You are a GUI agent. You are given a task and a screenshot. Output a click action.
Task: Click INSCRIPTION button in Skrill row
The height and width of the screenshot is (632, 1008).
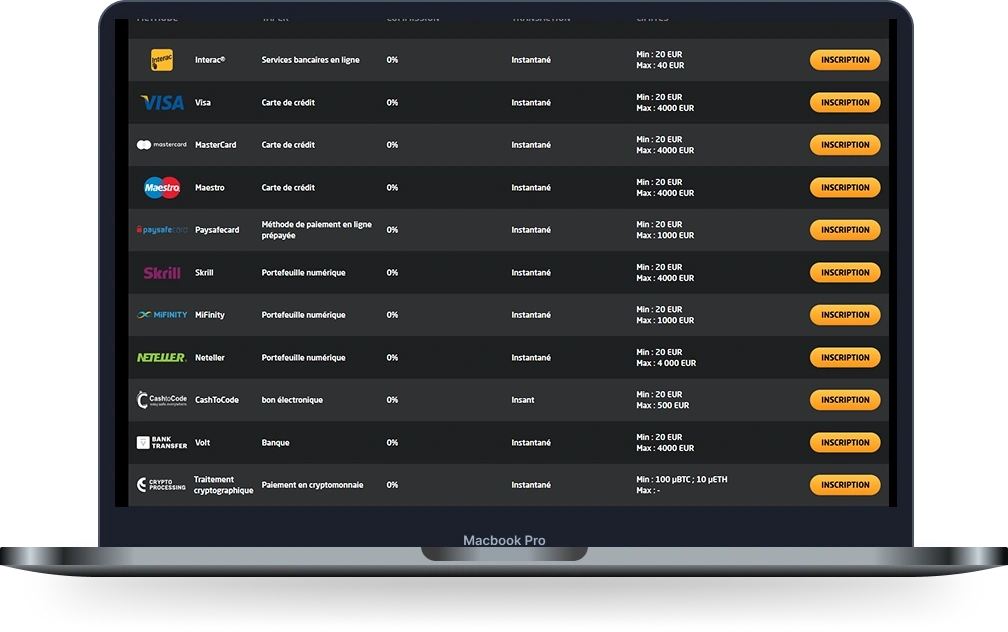point(845,273)
